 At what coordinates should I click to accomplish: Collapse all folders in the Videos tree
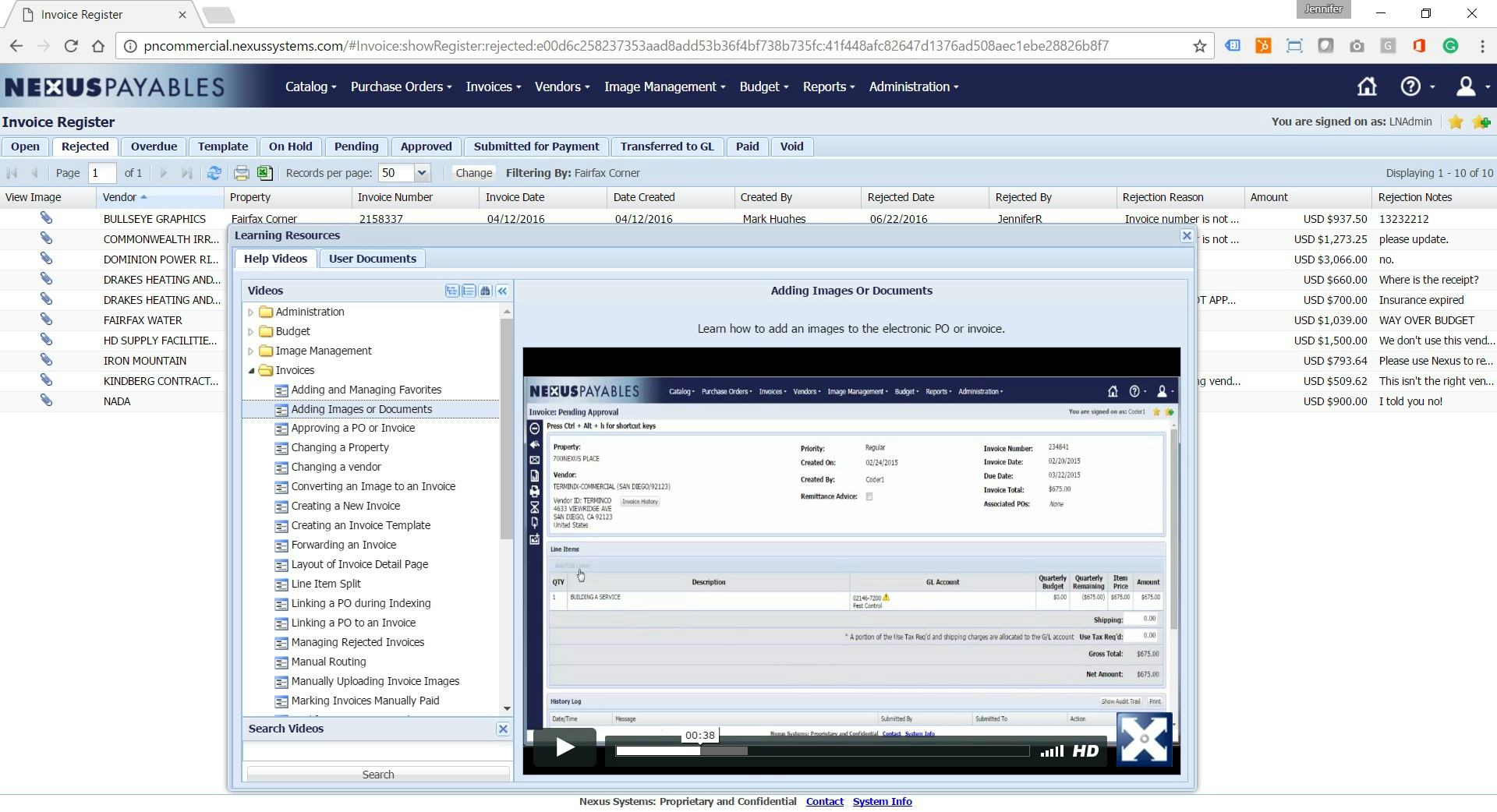[469, 291]
